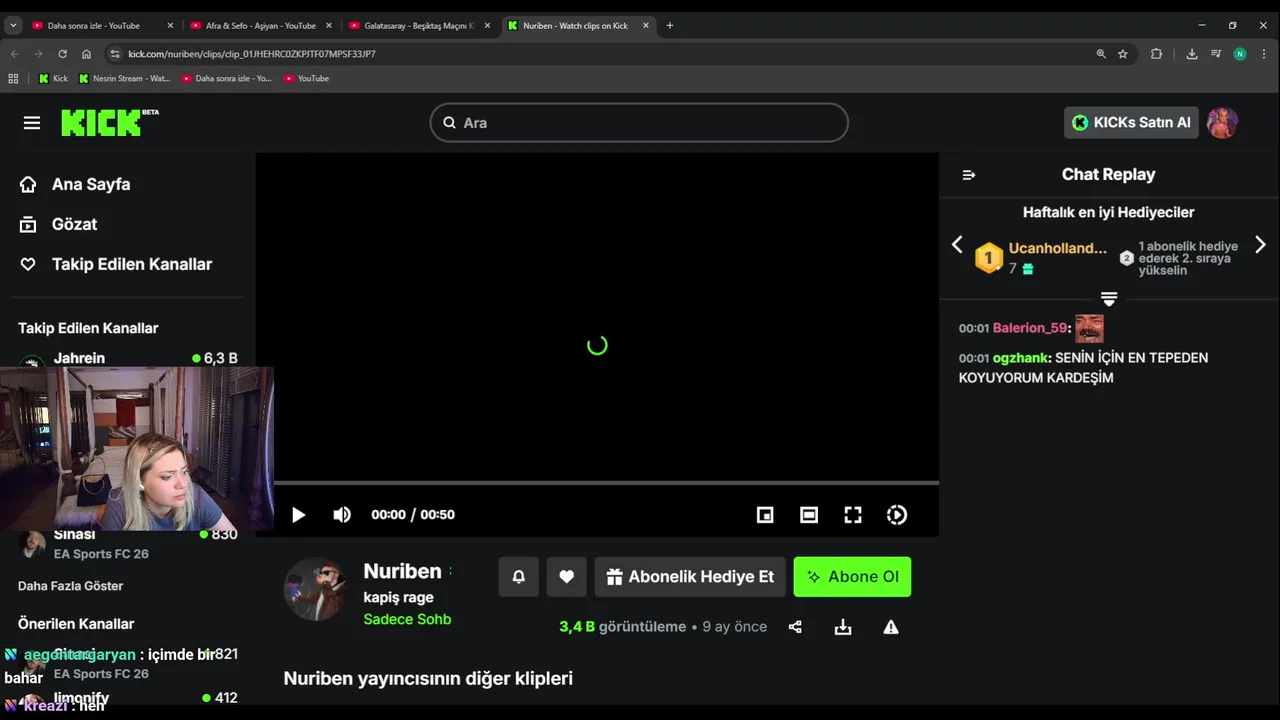Open the profile avatar menu
The height and width of the screenshot is (720, 1280).
point(1222,123)
